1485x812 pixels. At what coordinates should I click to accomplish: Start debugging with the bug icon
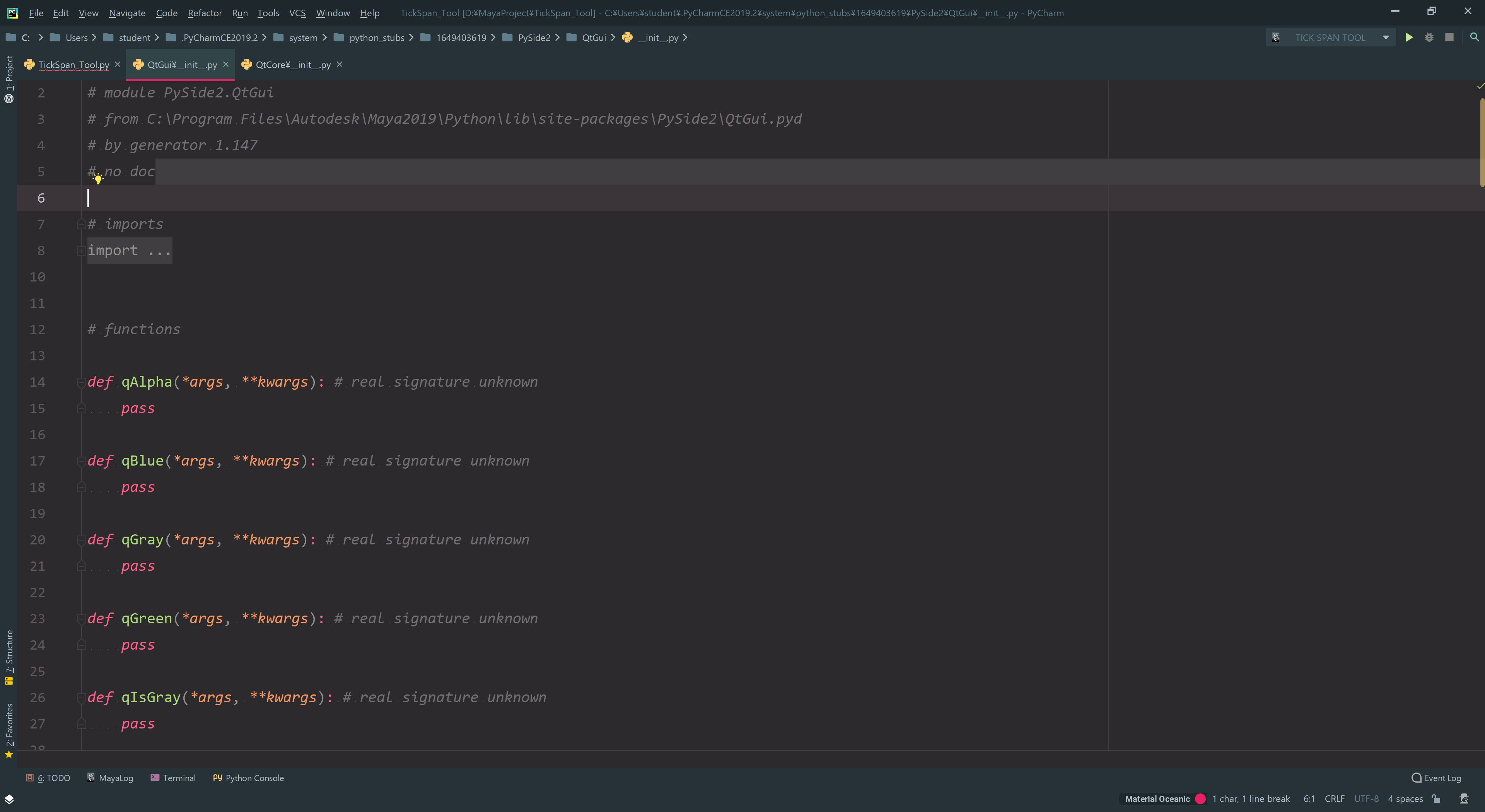click(1429, 38)
